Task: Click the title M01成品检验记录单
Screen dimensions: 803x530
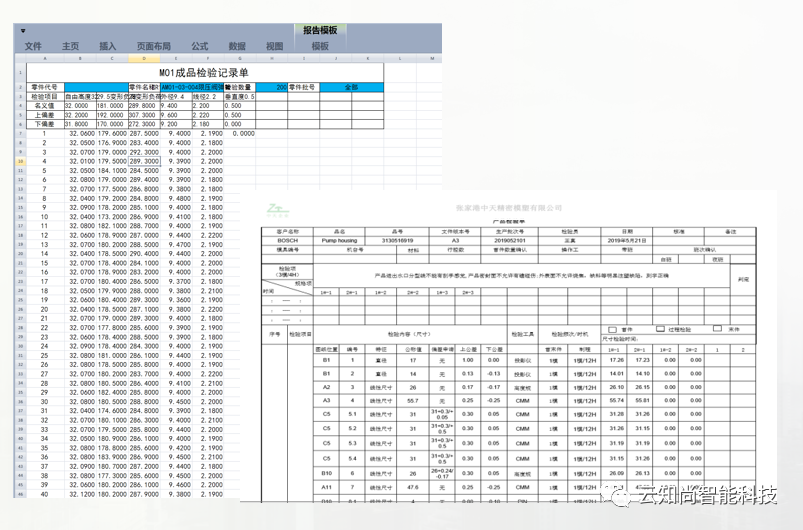Action: tap(204, 73)
